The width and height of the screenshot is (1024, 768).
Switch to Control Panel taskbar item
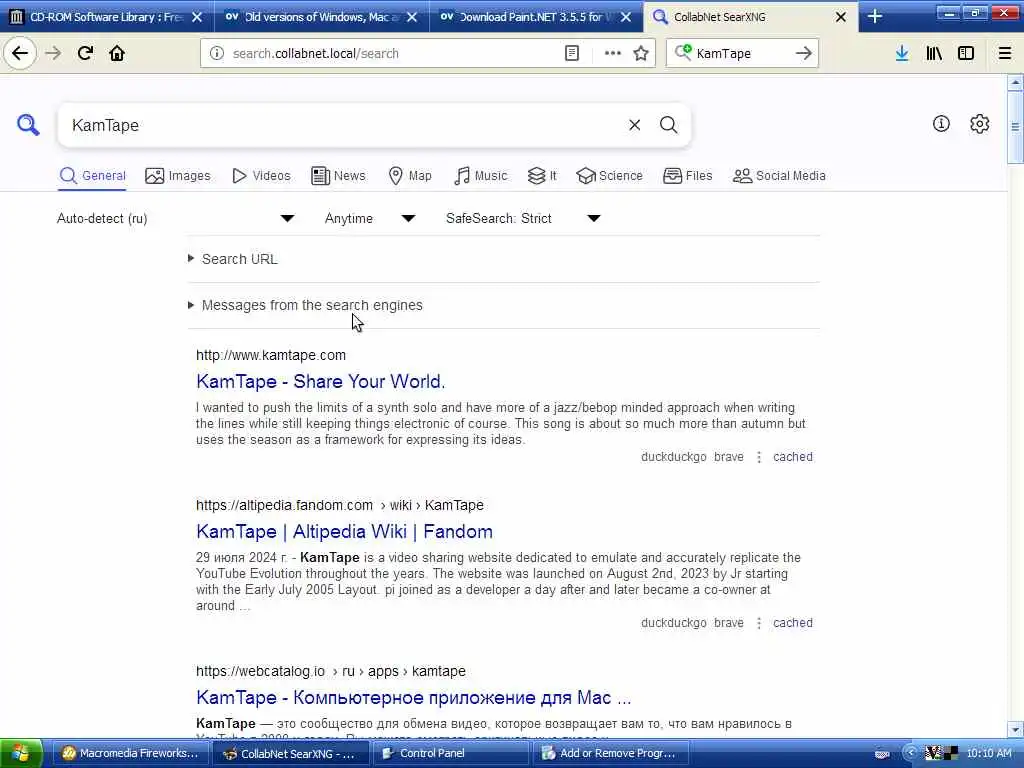[x=450, y=753]
